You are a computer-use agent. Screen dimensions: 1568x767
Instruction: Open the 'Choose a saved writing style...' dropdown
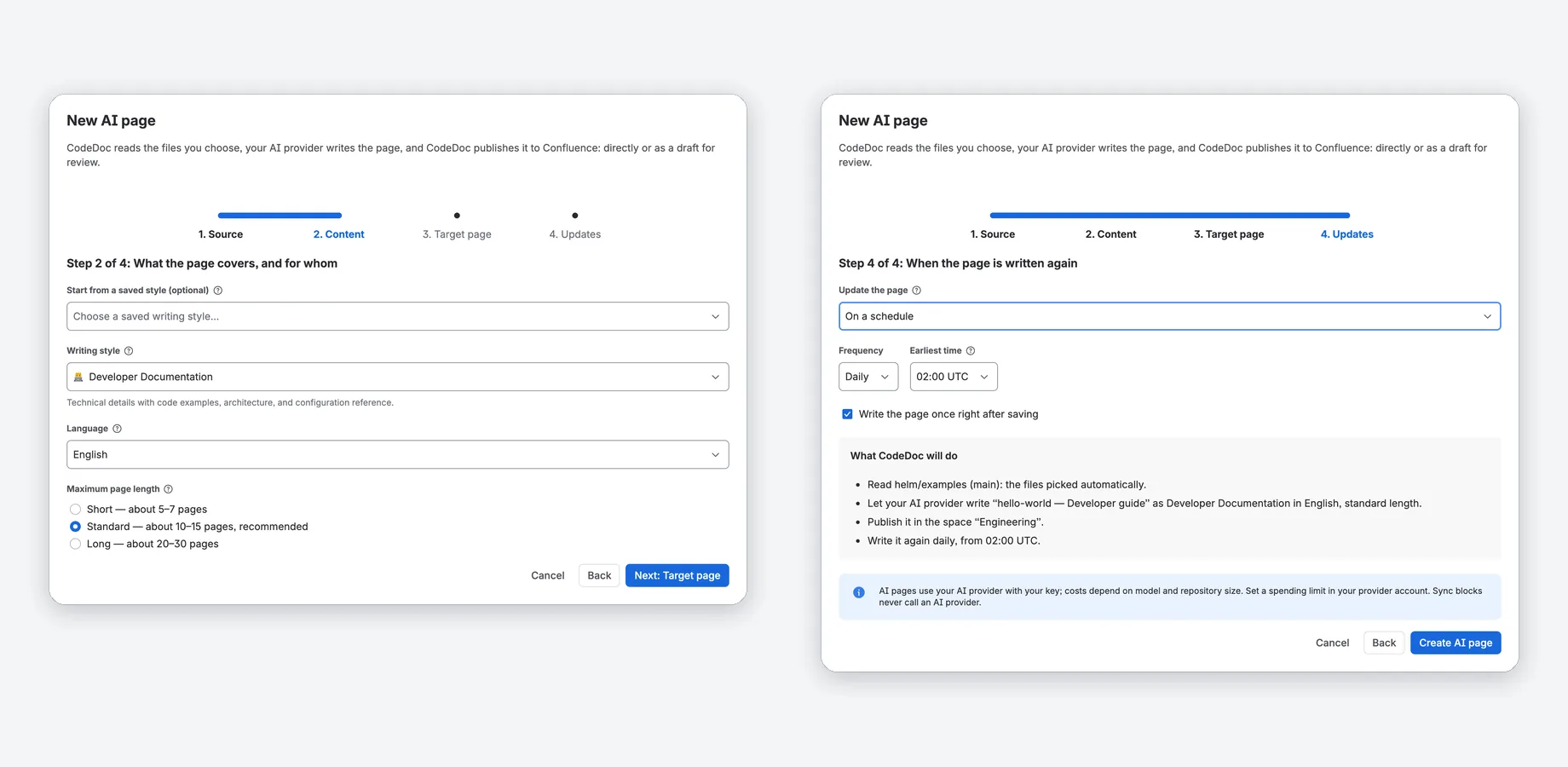click(x=398, y=316)
